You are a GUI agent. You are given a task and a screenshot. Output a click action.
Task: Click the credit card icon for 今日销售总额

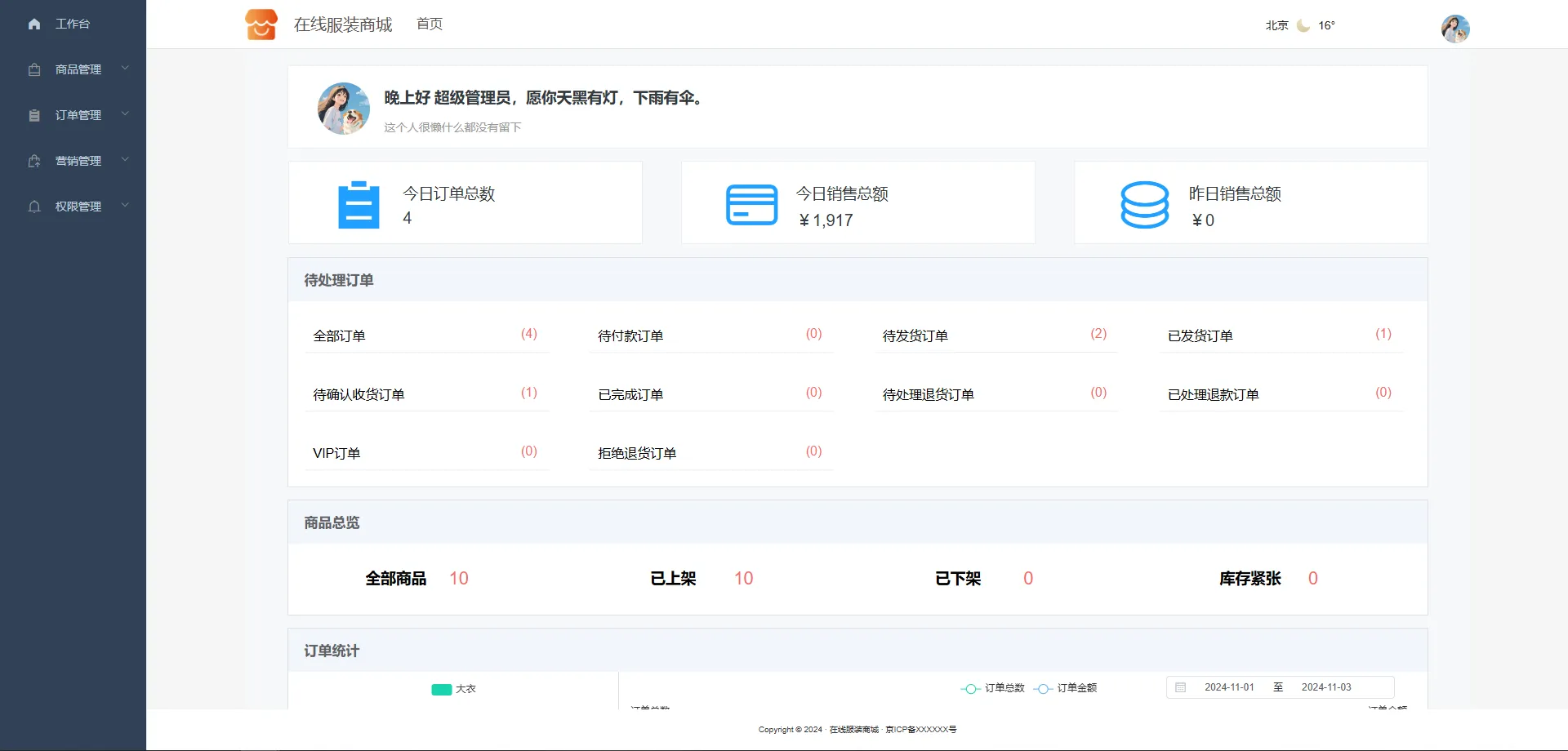pos(751,205)
